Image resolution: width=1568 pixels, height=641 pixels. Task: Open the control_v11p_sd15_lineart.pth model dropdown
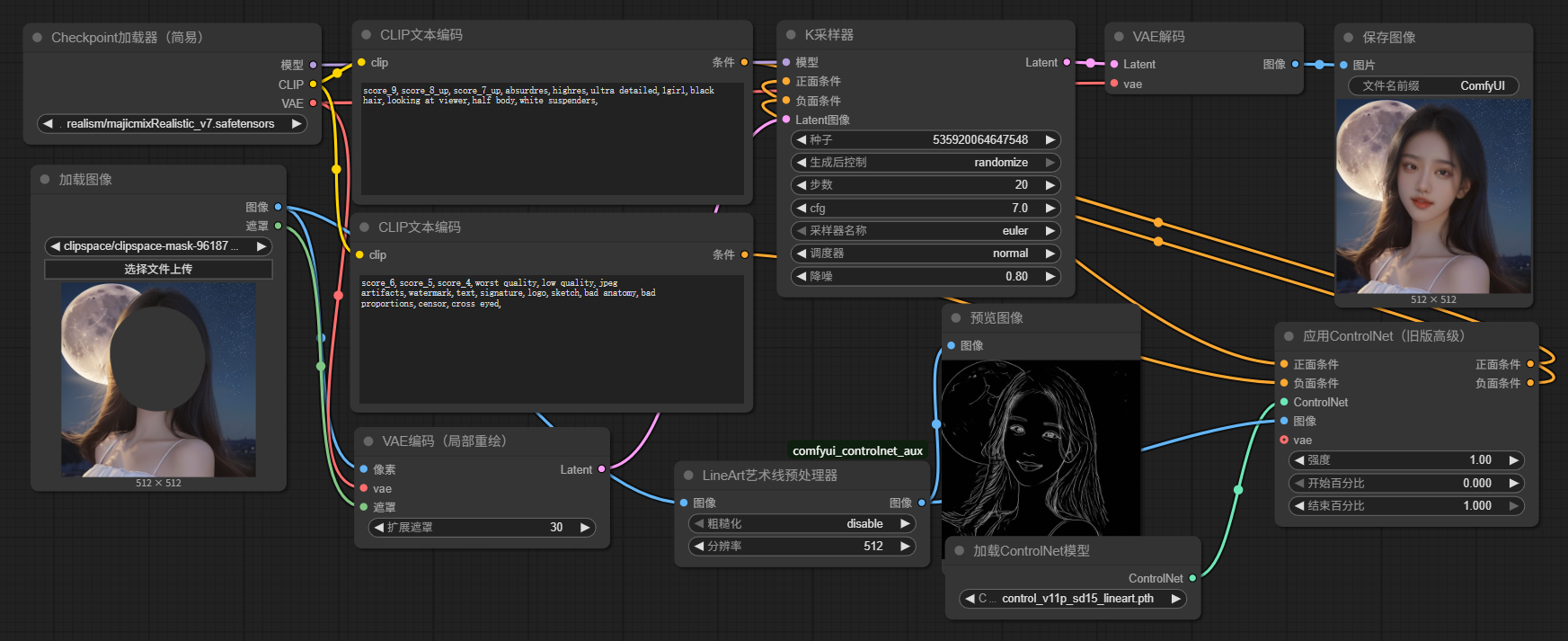[1073, 599]
